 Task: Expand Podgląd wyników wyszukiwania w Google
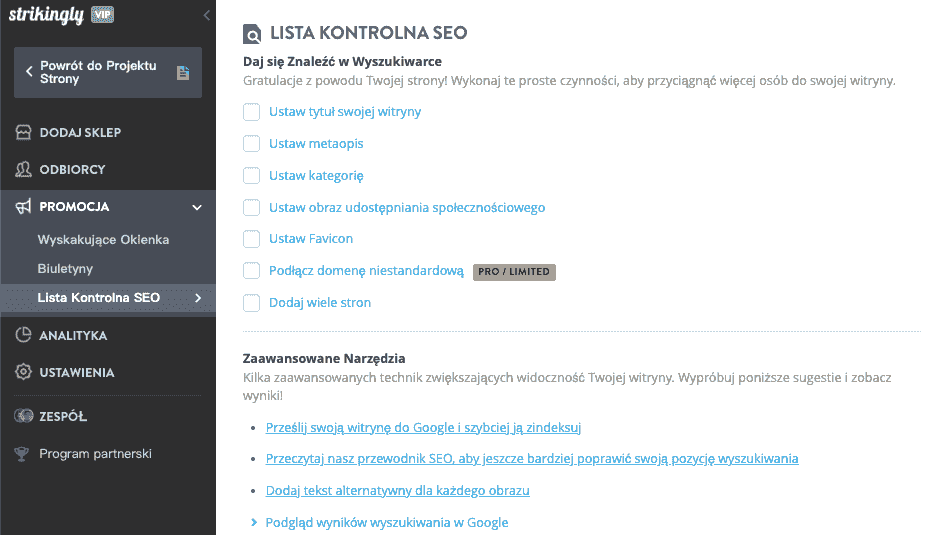tap(386, 522)
